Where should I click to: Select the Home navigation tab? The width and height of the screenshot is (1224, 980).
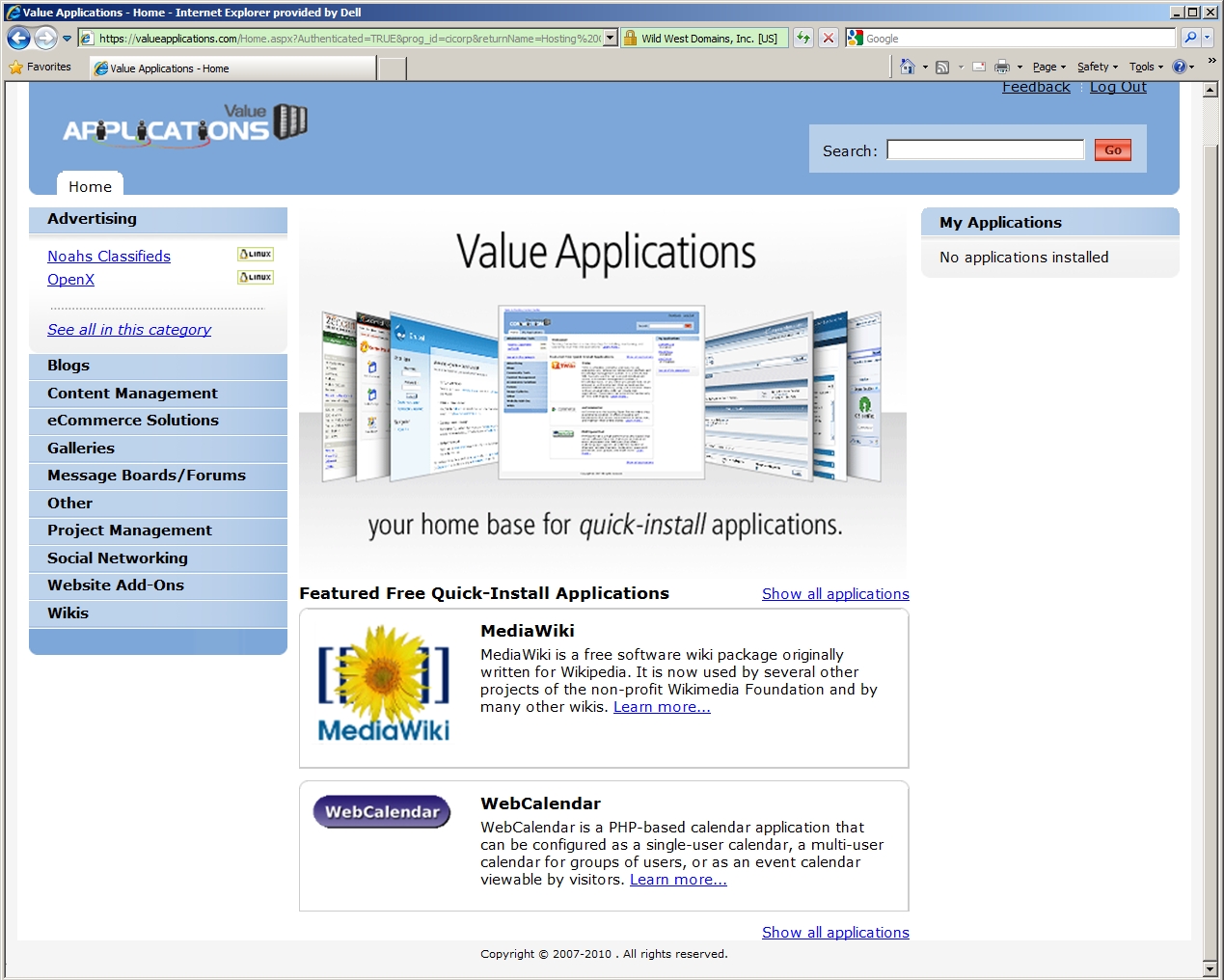(90, 186)
